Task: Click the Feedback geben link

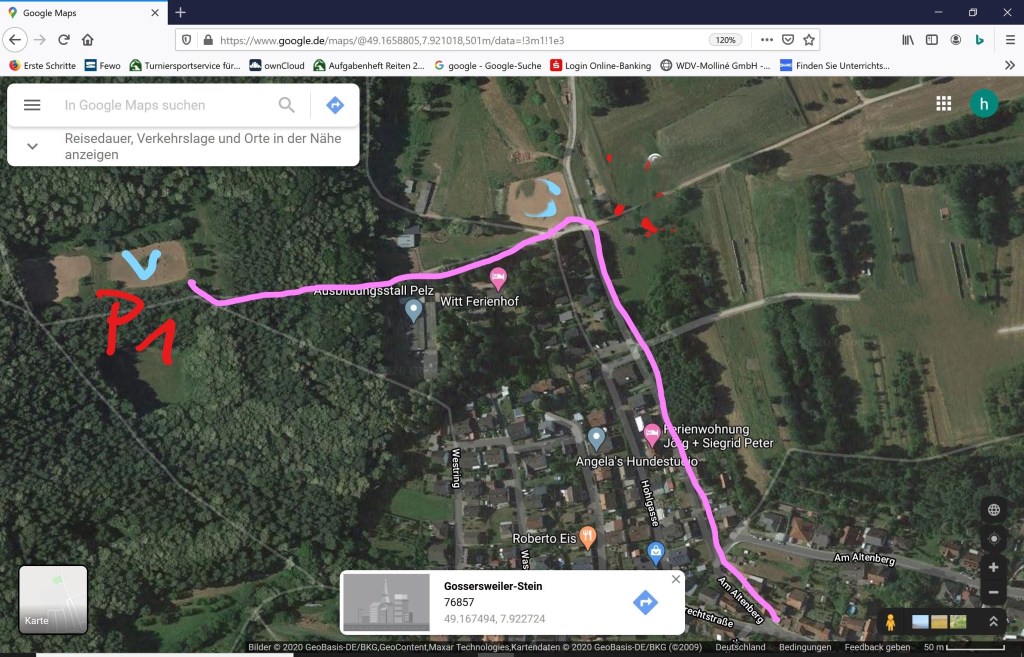Action: [x=877, y=647]
